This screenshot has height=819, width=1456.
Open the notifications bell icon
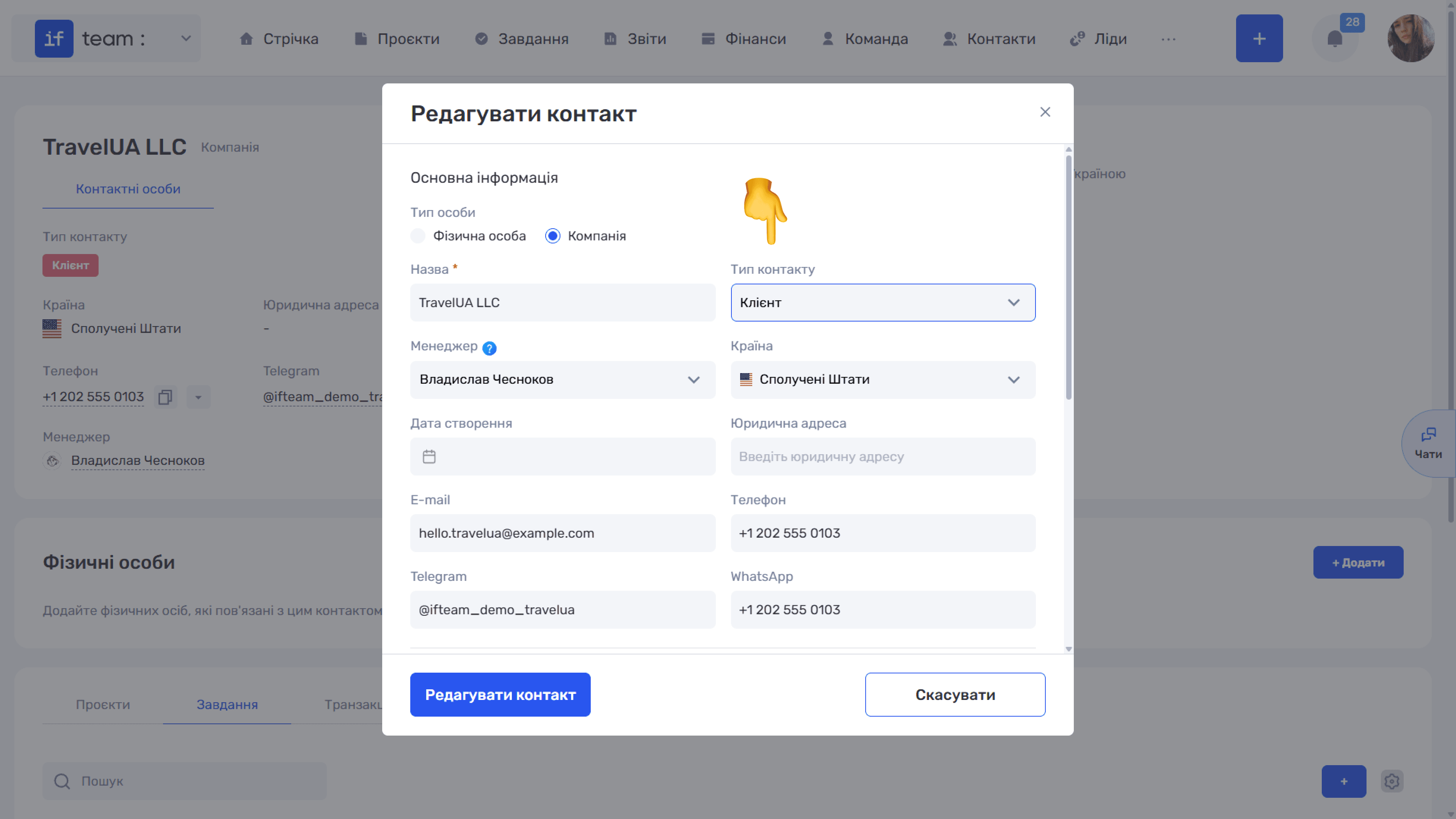coord(1335,39)
